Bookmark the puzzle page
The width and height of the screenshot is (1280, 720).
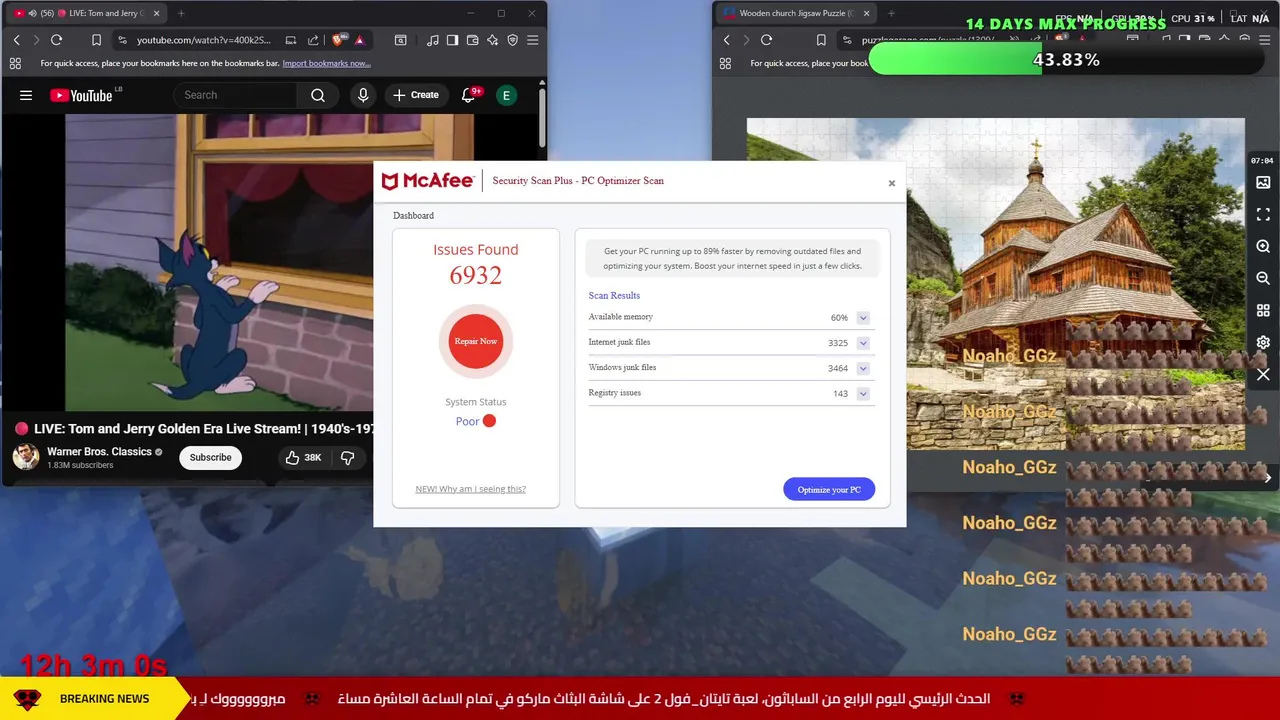click(821, 40)
